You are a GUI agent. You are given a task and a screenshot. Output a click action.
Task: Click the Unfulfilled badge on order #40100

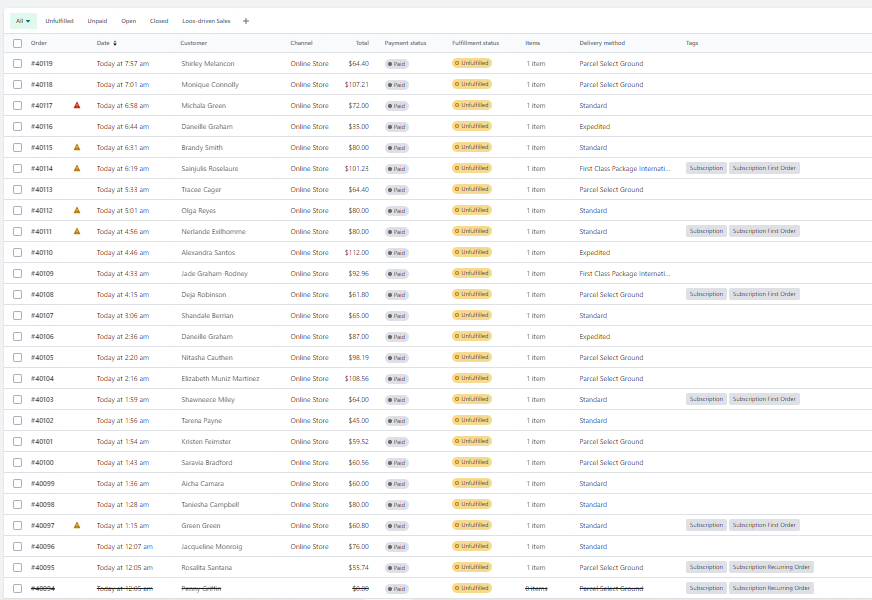pyautogui.click(x=472, y=462)
